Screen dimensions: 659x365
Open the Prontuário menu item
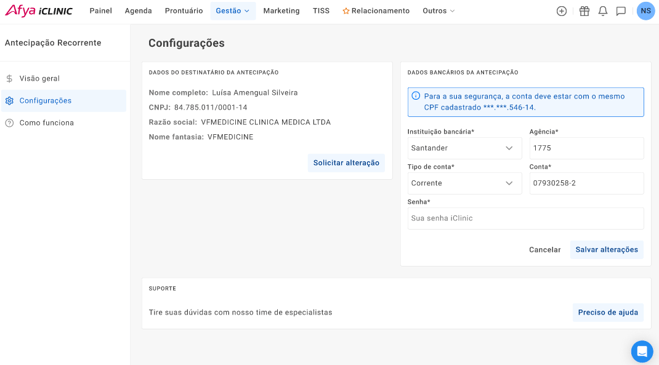184,11
